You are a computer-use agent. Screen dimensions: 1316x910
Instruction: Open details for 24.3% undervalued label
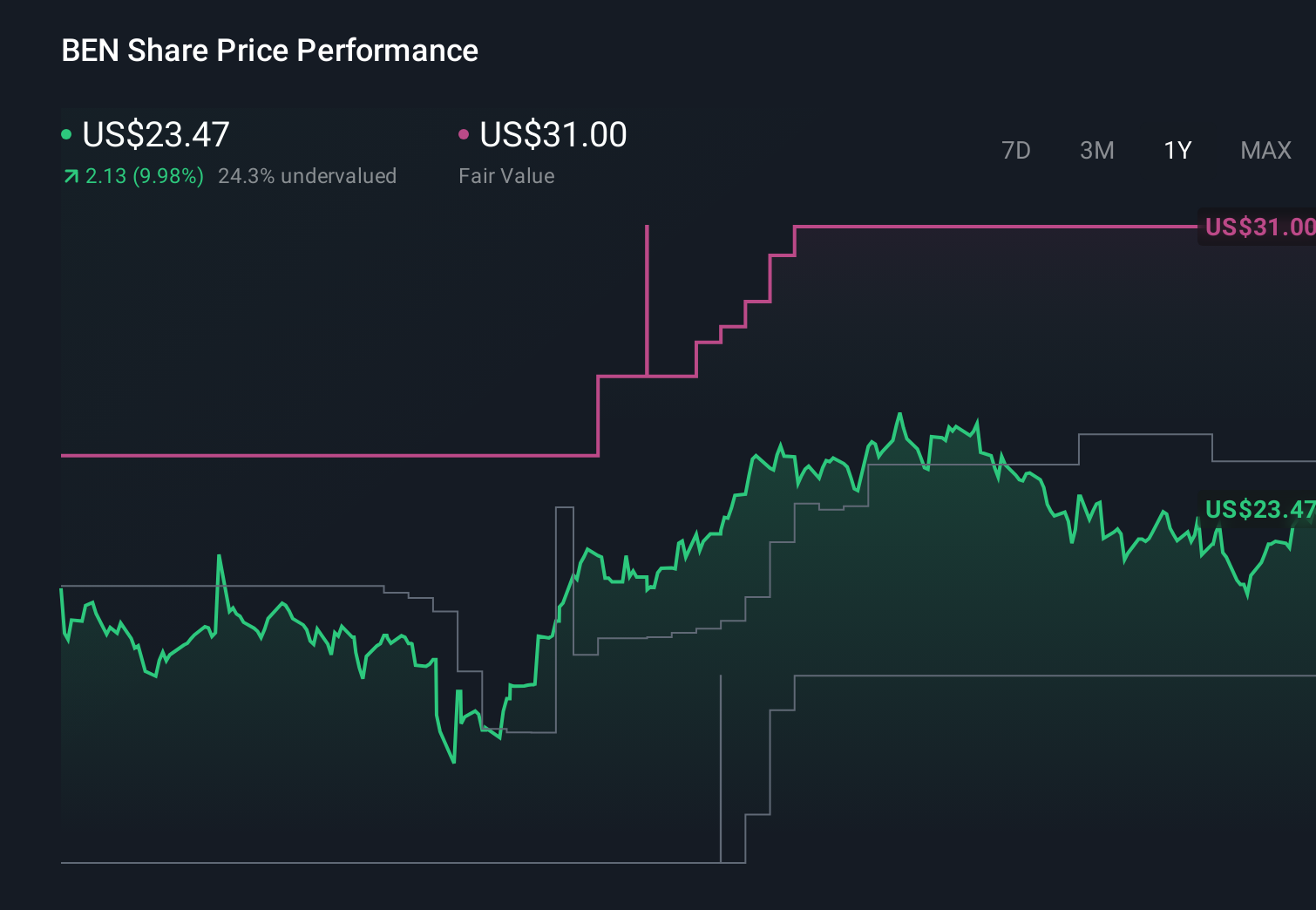[x=309, y=176]
